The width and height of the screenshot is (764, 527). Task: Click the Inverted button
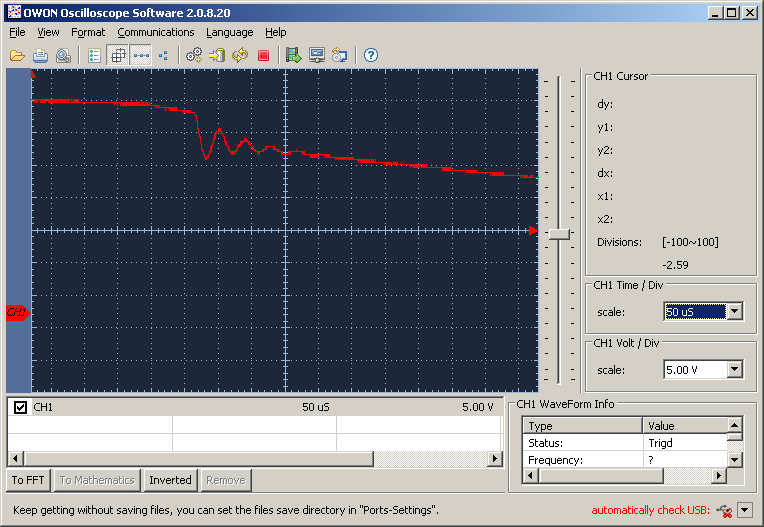(171, 480)
